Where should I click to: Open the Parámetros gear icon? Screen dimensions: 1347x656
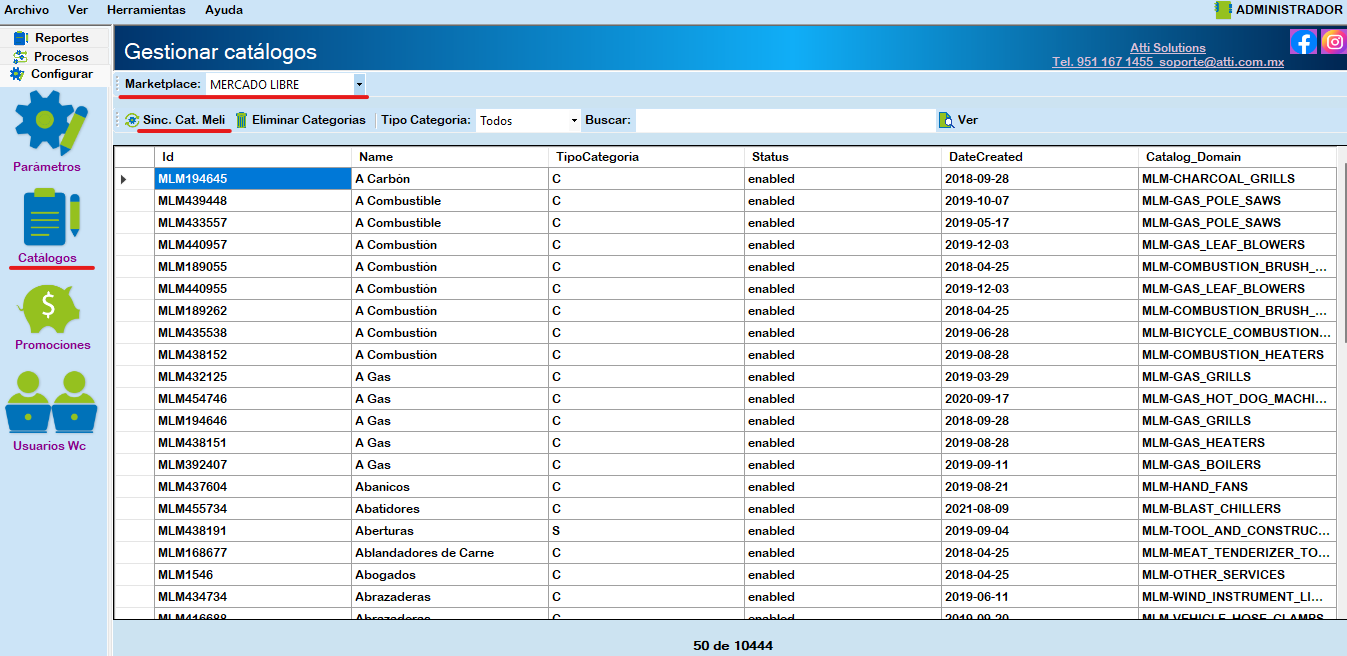47,122
